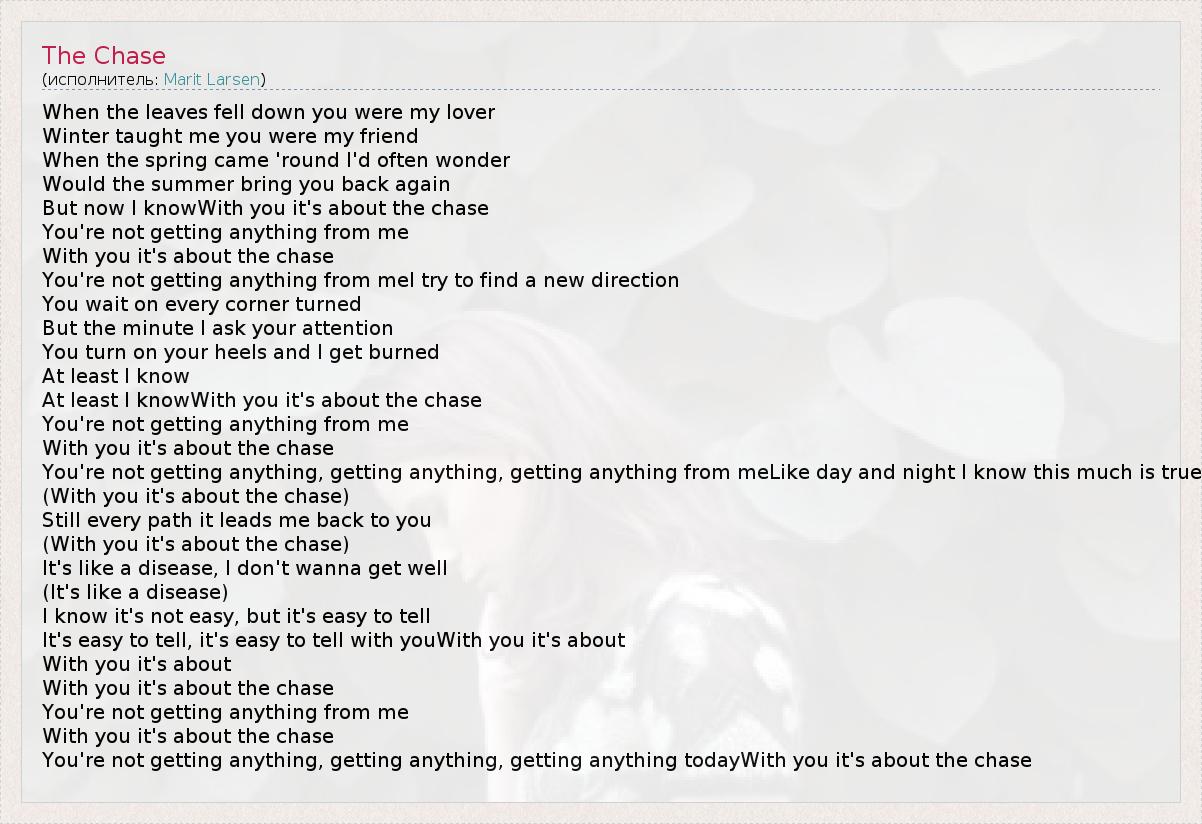Screen dimensions: 1202x824
Task: Click the line Still every path leads me back
Action: 236,520
